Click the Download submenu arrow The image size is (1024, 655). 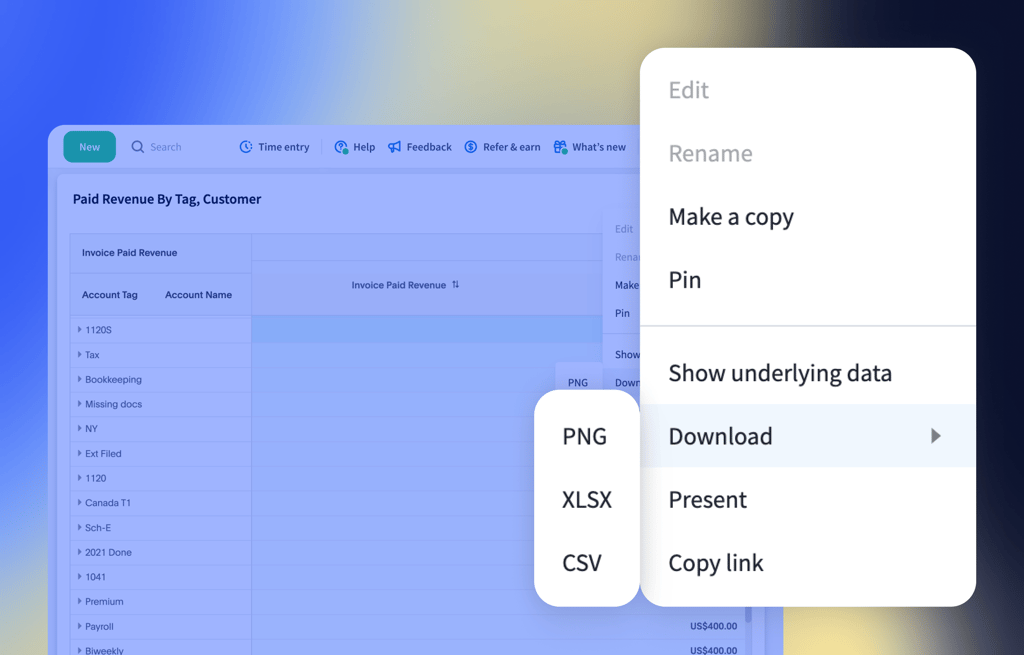pyautogui.click(x=935, y=436)
